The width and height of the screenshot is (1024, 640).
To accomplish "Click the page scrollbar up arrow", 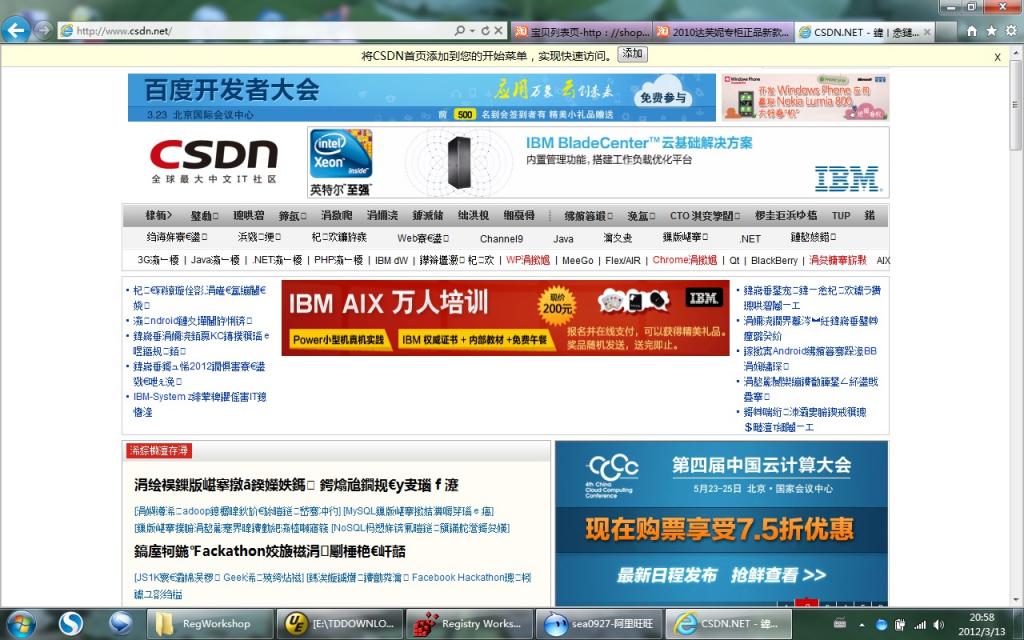I will 1016,53.
